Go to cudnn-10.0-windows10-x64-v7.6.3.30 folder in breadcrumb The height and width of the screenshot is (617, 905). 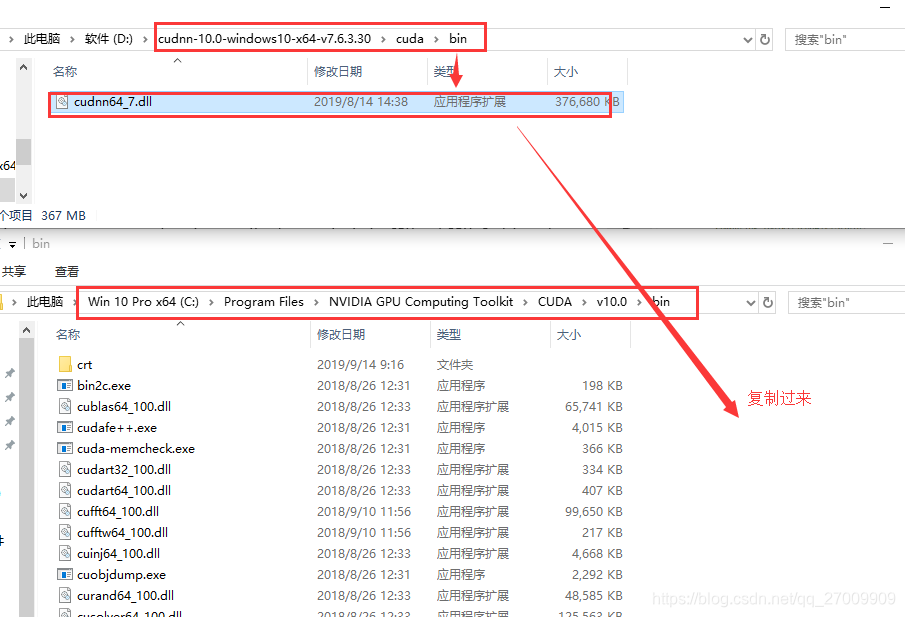[x=264, y=39]
